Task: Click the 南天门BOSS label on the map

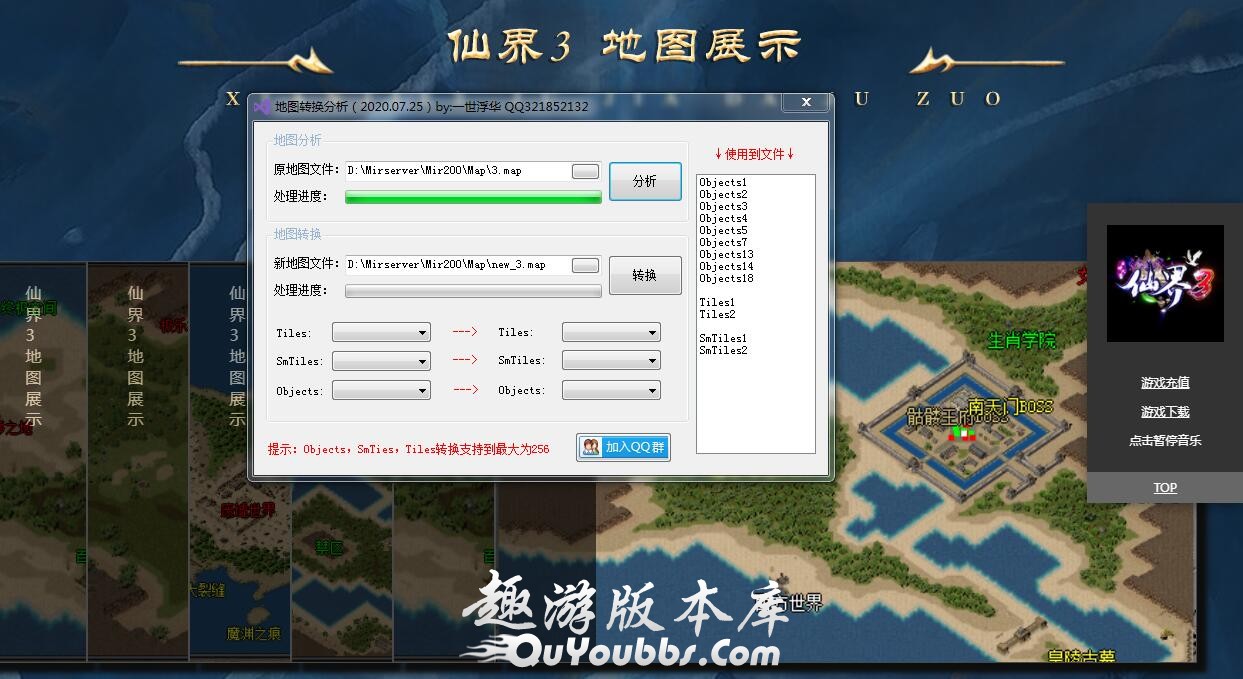Action: click(1011, 406)
